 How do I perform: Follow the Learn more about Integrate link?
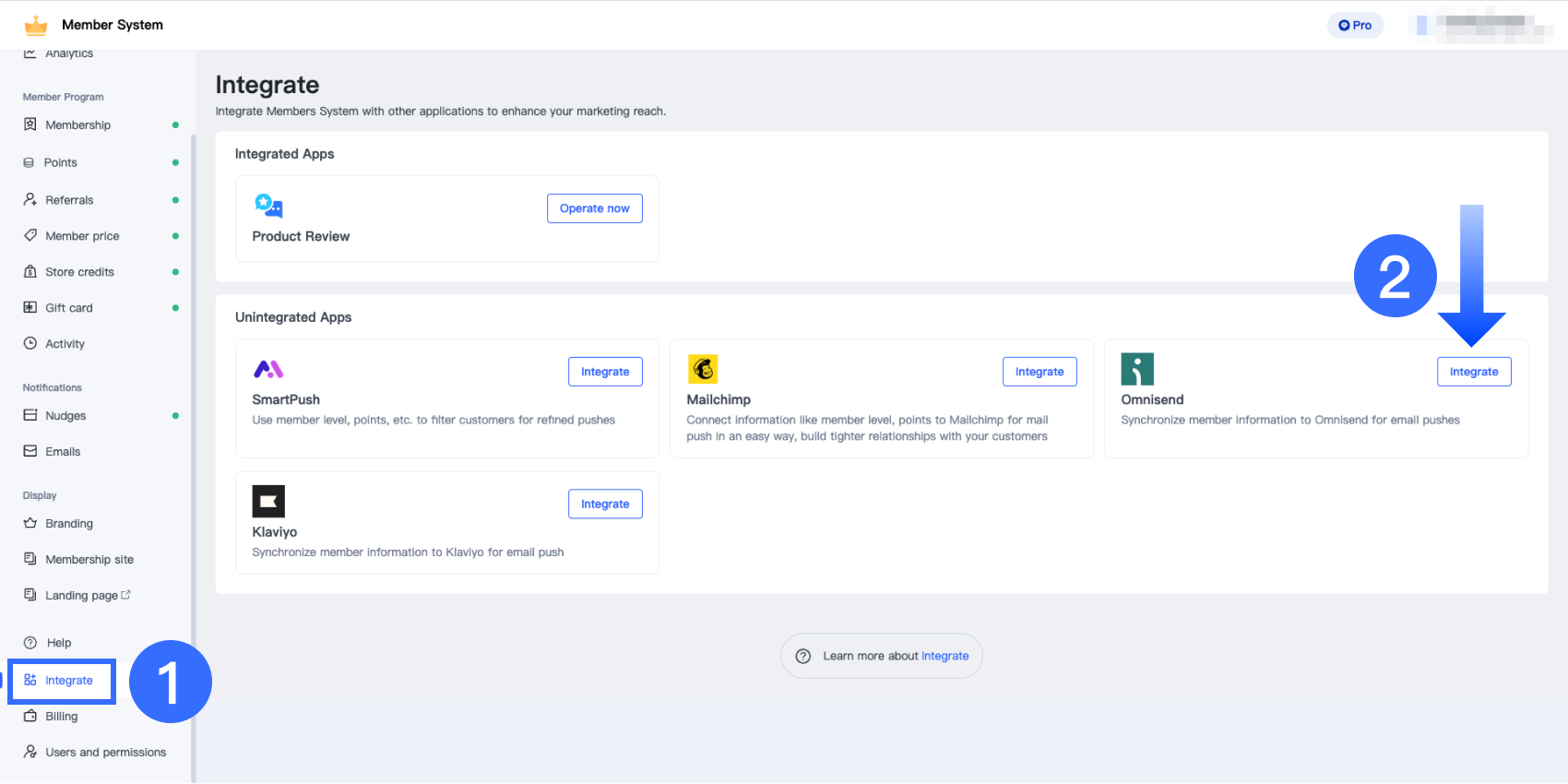point(944,656)
